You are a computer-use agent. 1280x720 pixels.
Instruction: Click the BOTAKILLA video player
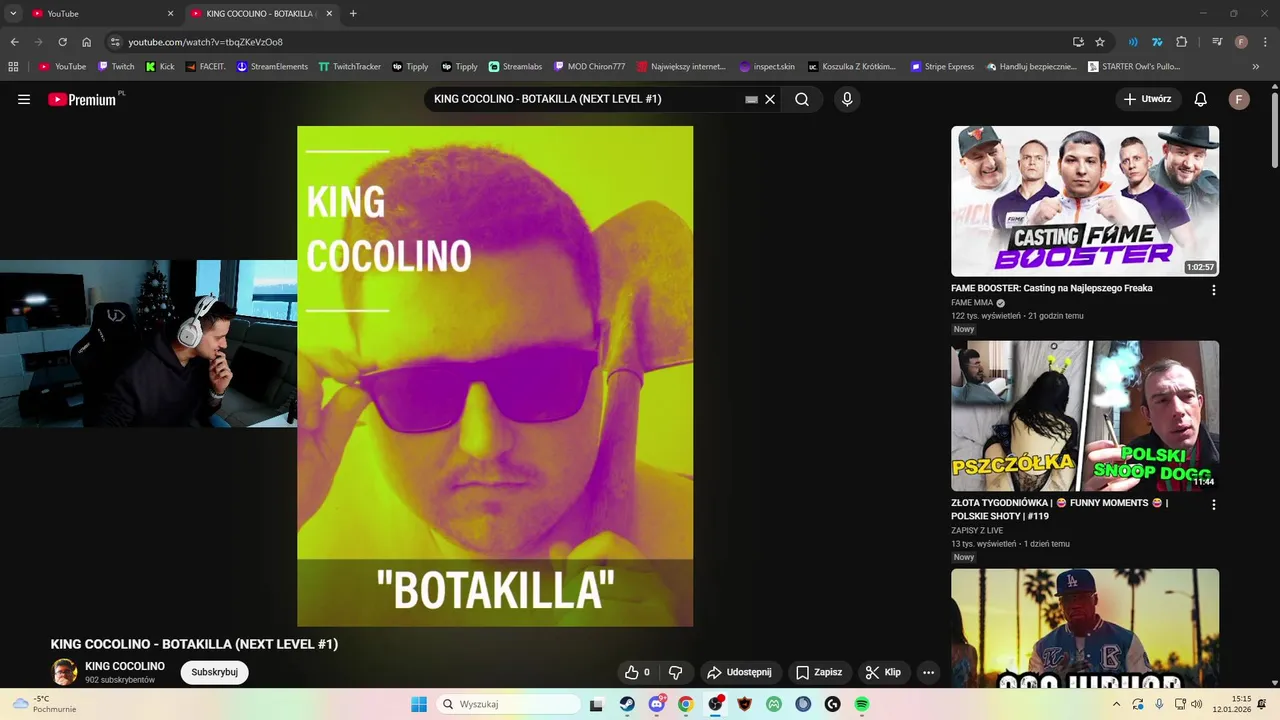[495, 376]
